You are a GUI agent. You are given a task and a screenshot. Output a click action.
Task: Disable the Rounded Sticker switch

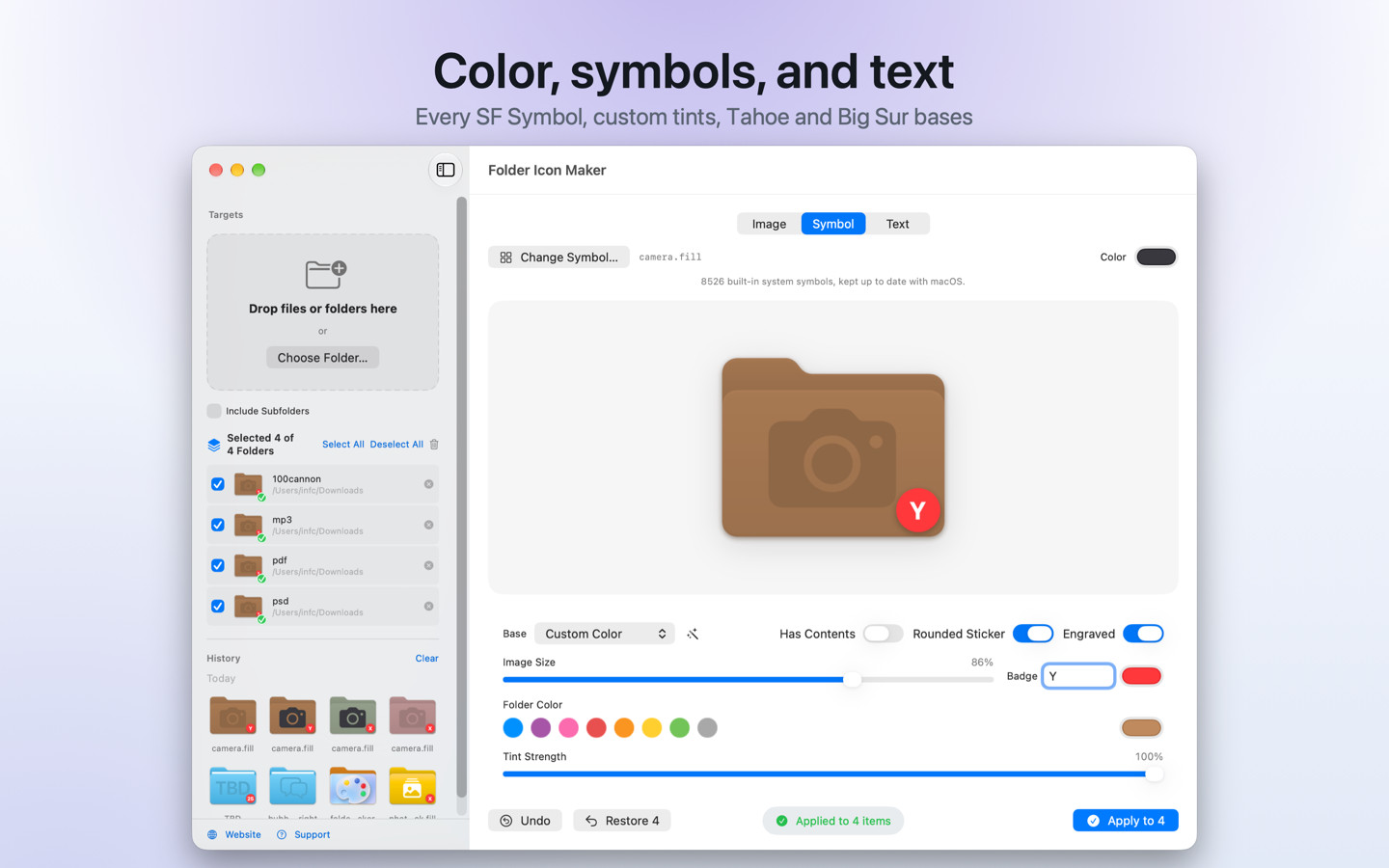[x=1033, y=634]
